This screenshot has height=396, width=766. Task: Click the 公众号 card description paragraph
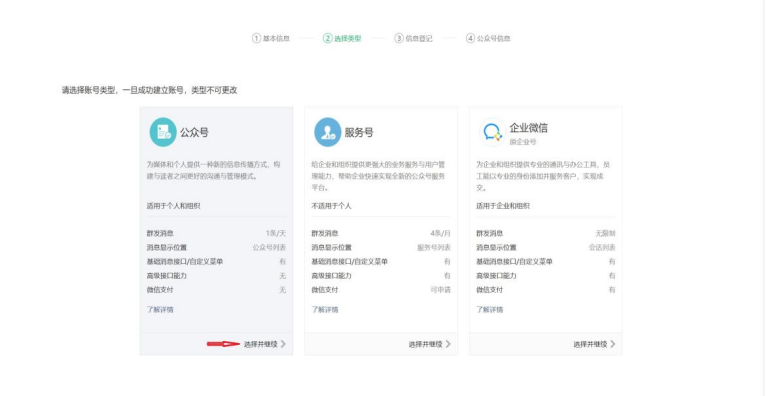214,170
